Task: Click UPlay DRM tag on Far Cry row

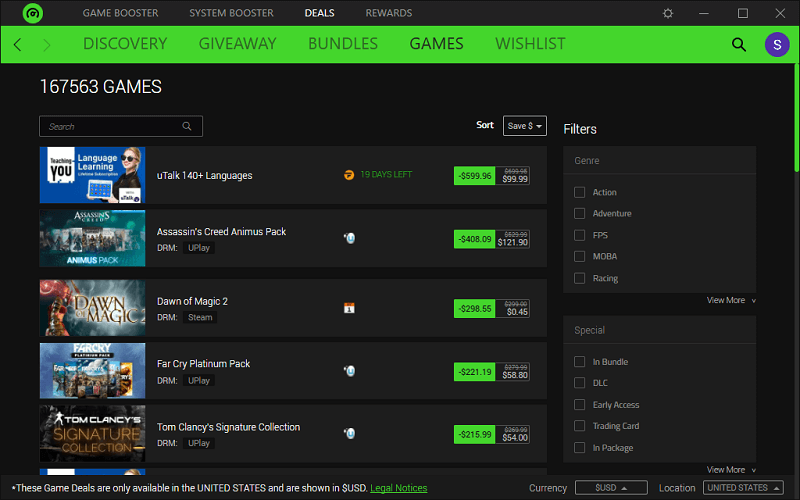Action: pos(199,381)
